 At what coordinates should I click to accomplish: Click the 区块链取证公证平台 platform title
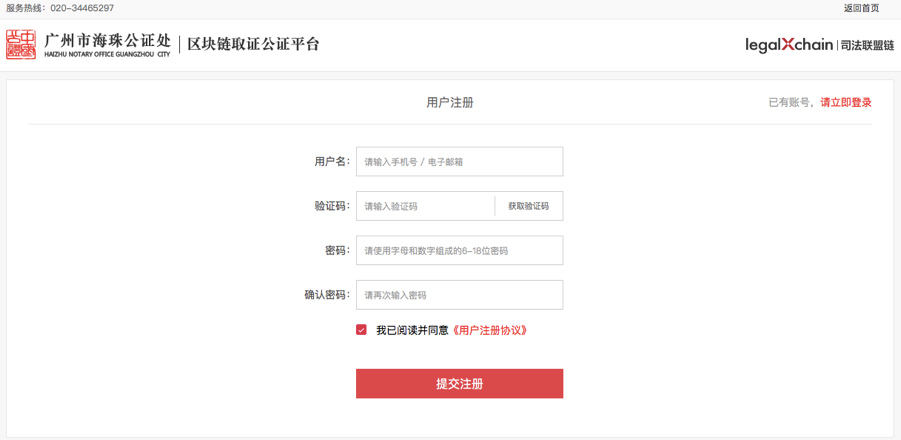pyautogui.click(x=253, y=44)
